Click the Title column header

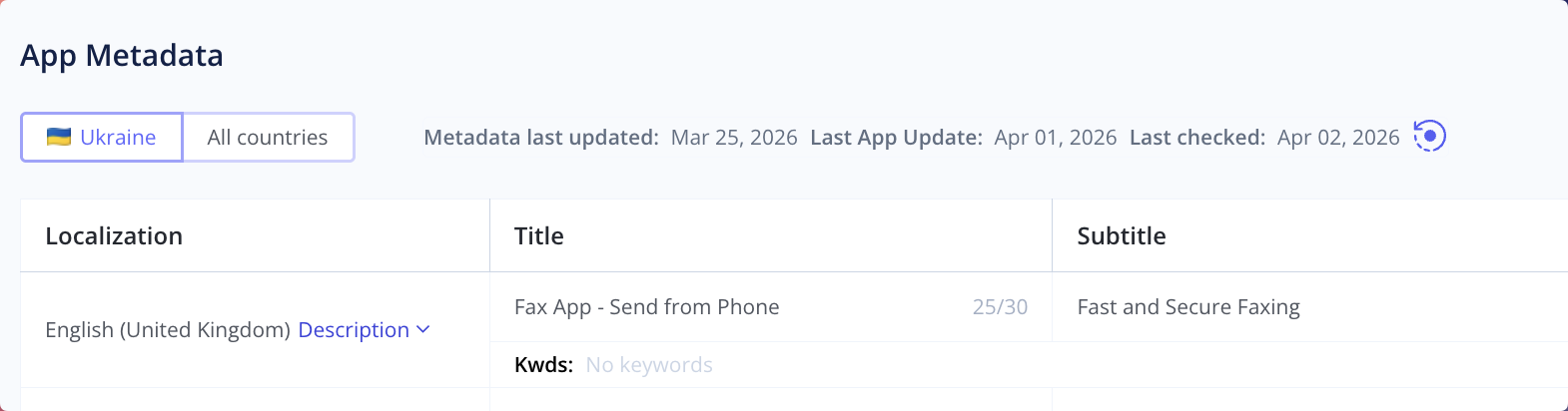(539, 235)
